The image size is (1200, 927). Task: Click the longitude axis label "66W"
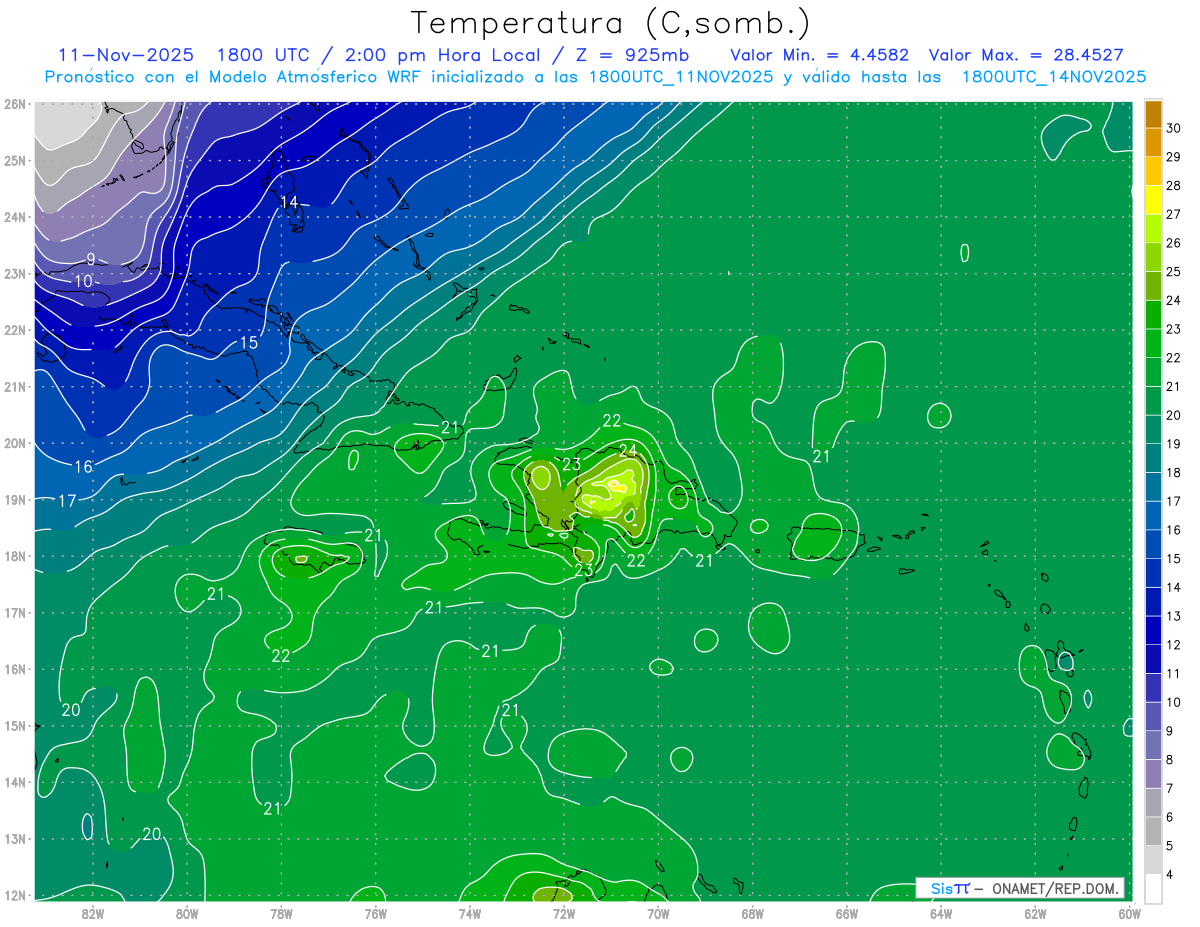846,912
